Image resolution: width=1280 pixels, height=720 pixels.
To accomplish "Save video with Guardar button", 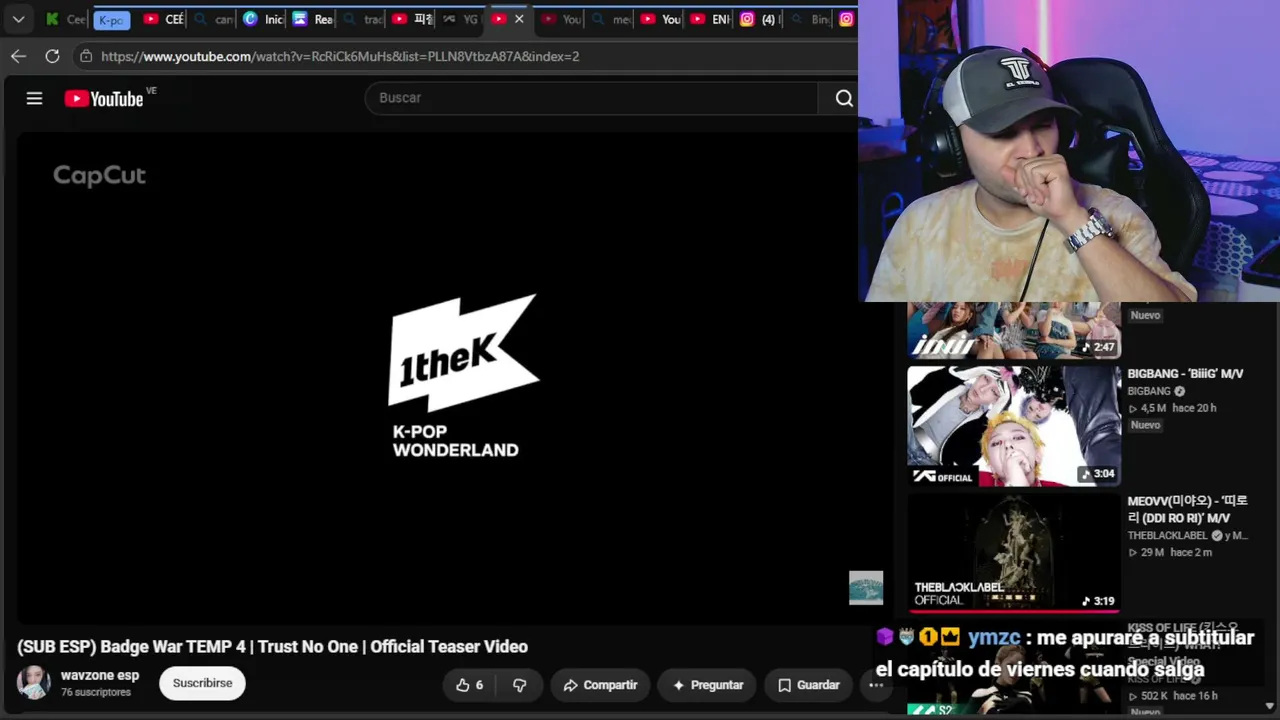I will [808, 685].
